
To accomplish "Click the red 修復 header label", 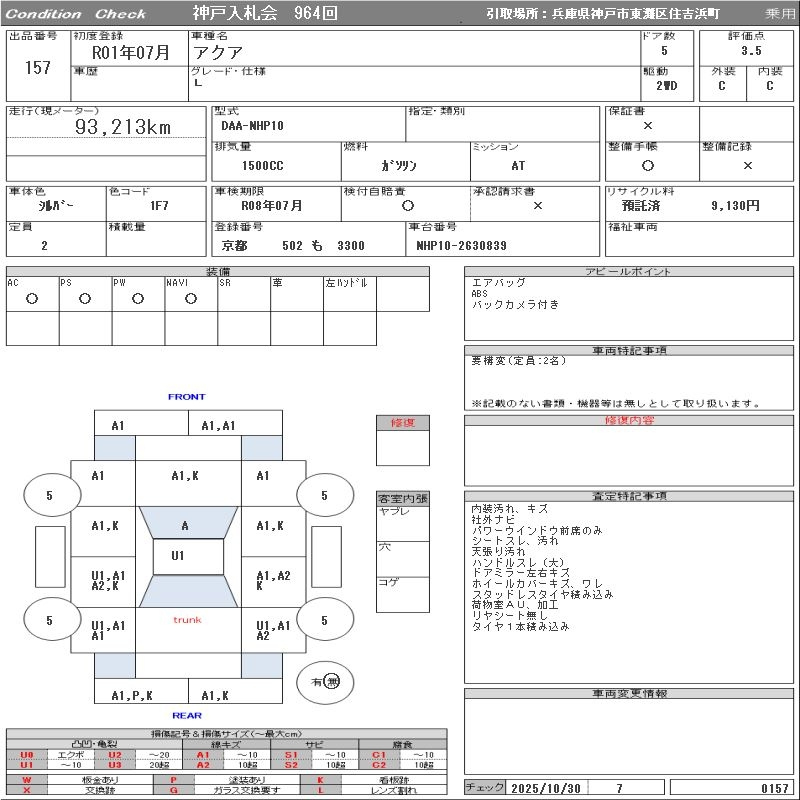I will [x=402, y=423].
